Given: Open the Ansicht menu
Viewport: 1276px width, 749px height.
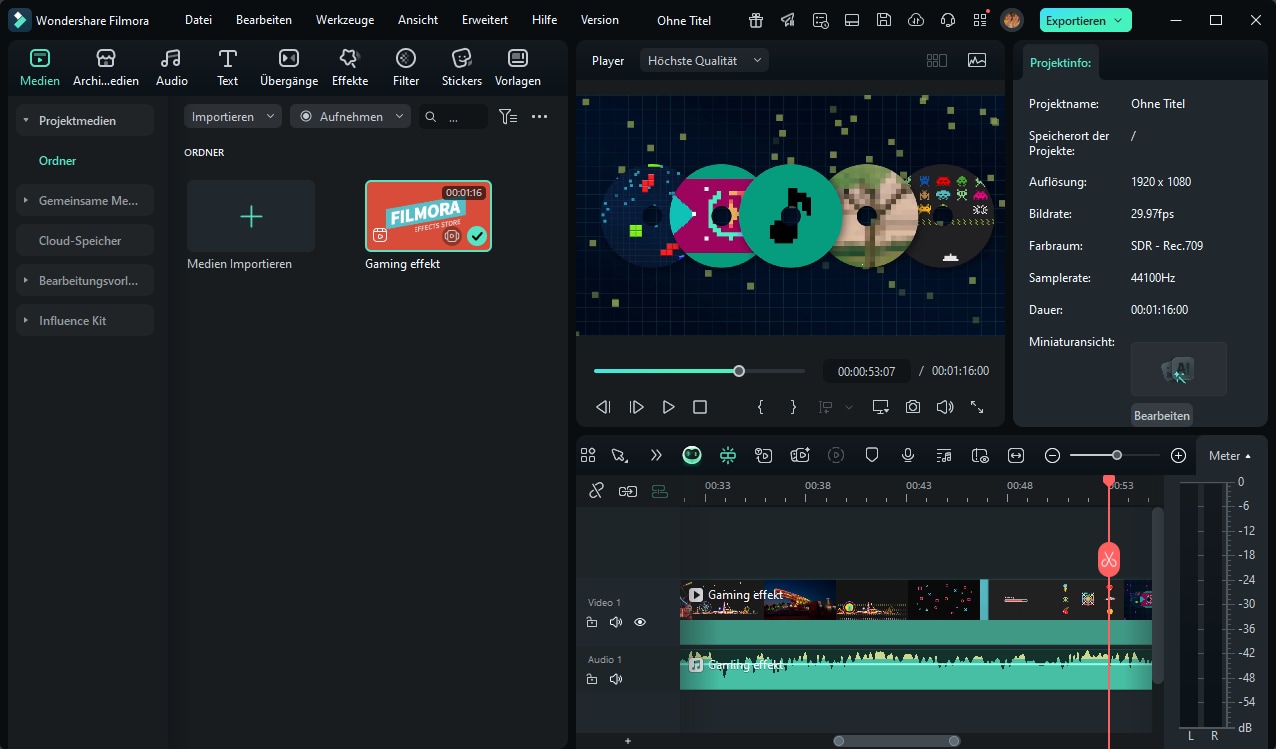Looking at the screenshot, I should (x=418, y=20).
